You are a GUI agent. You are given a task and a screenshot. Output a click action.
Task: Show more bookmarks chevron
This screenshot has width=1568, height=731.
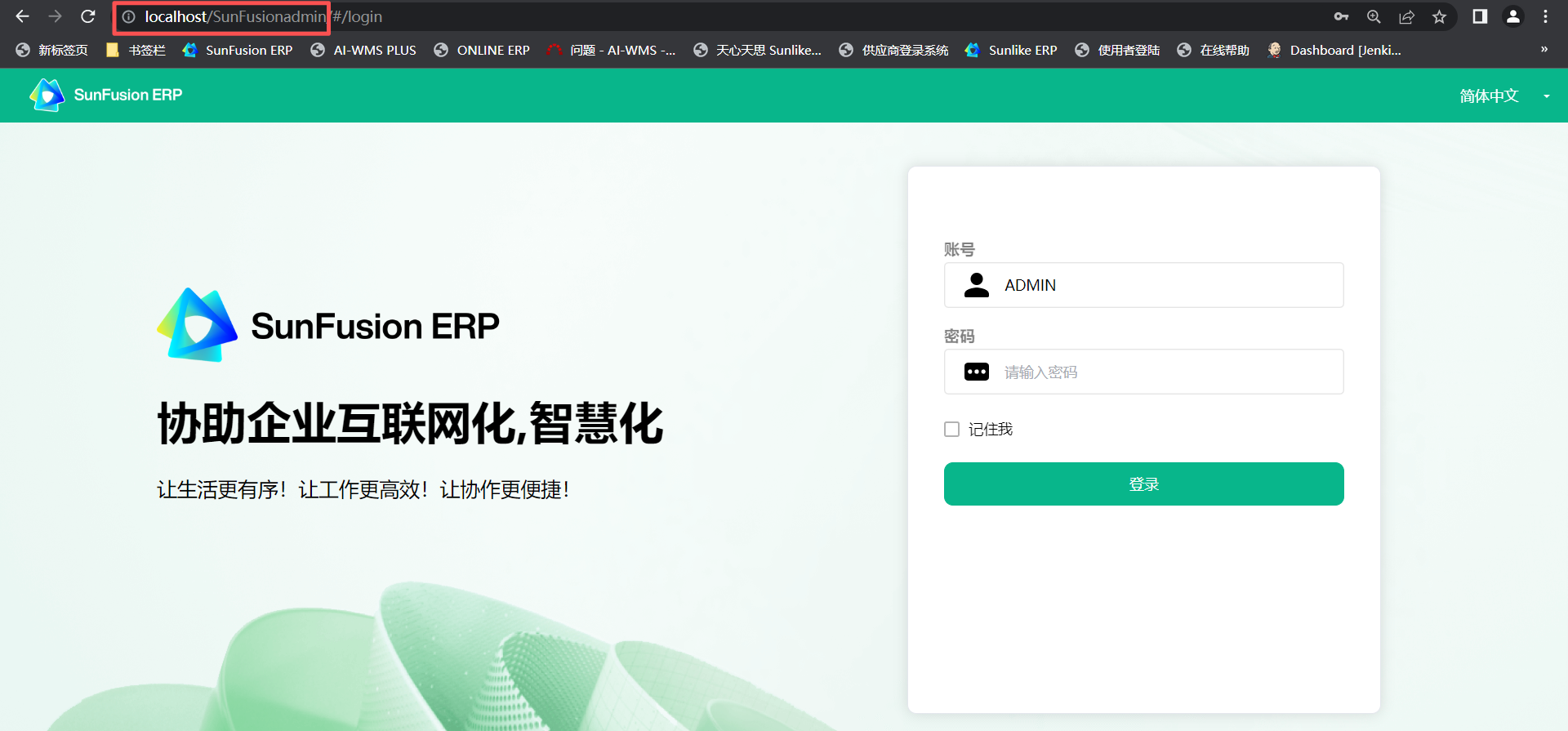pyautogui.click(x=1544, y=50)
